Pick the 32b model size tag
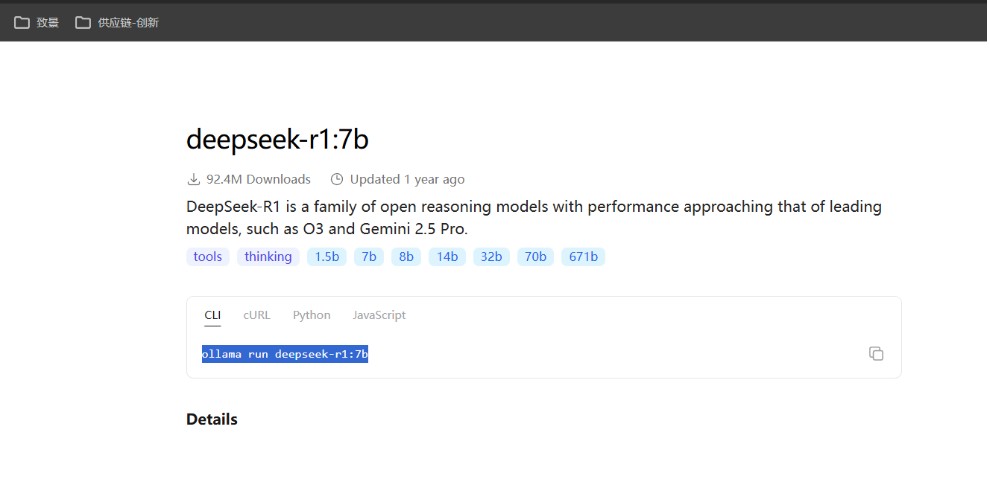Image resolution: width=989 pixels, height=491 pixels. 491,257
